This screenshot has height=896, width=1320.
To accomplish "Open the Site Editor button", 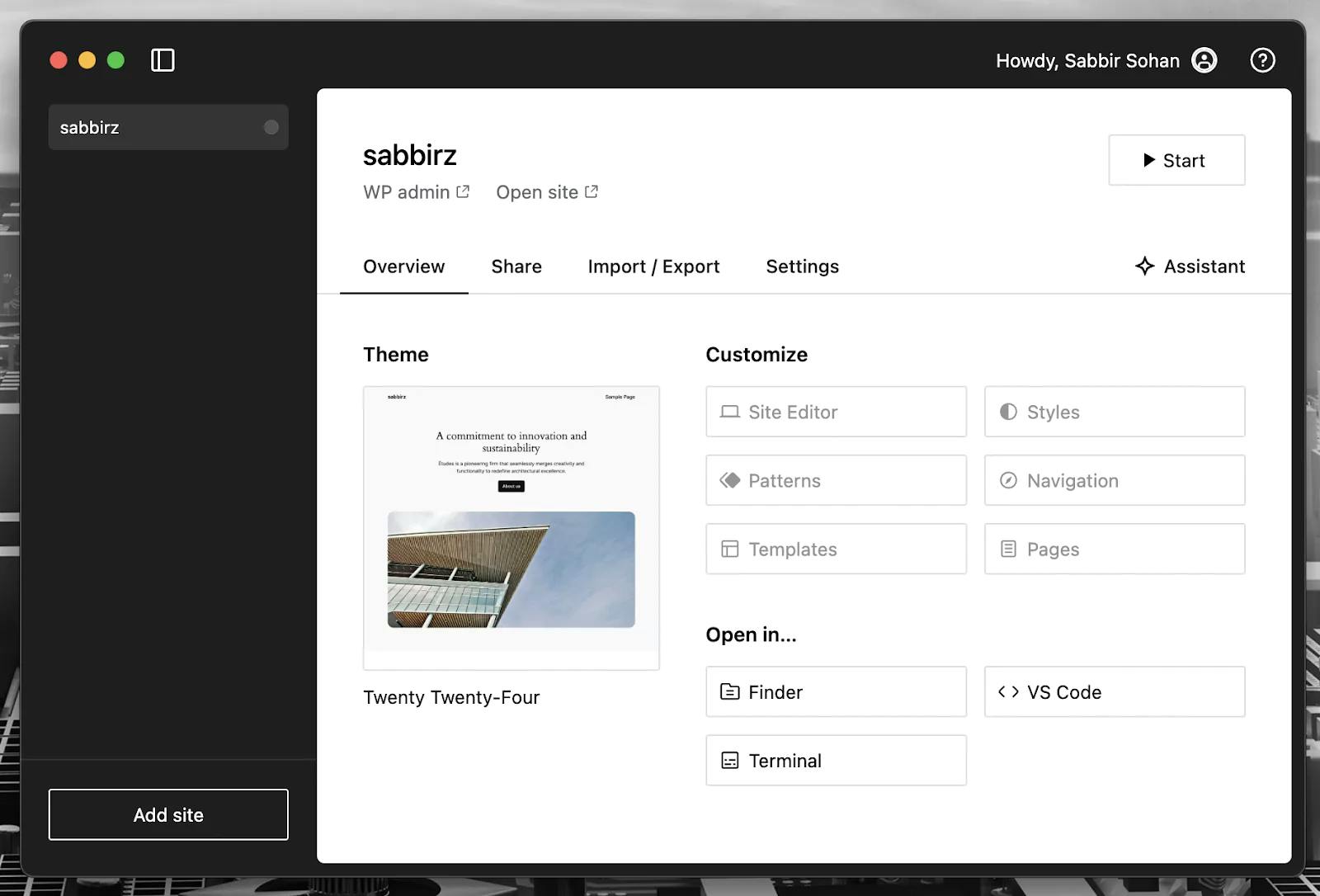I will tap(836, 412).
